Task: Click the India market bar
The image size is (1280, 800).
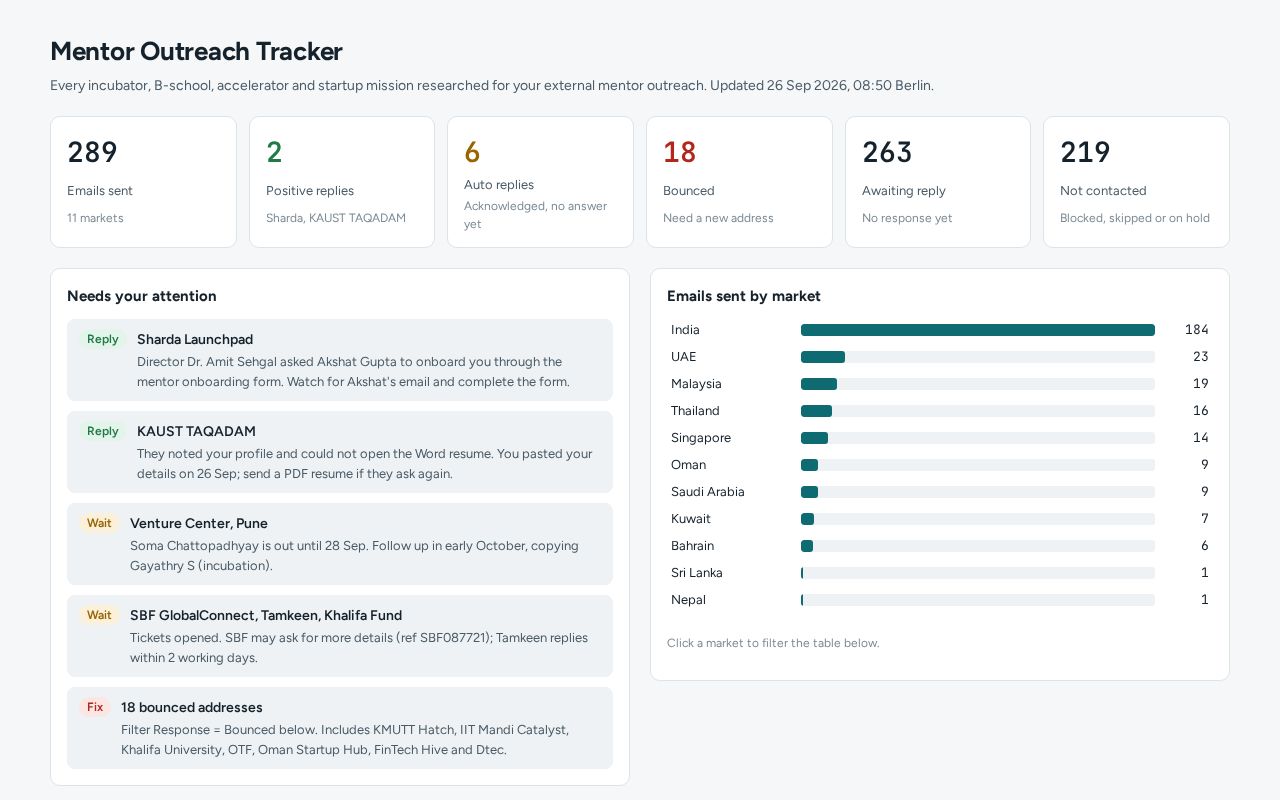Action: tap(978, 330)
